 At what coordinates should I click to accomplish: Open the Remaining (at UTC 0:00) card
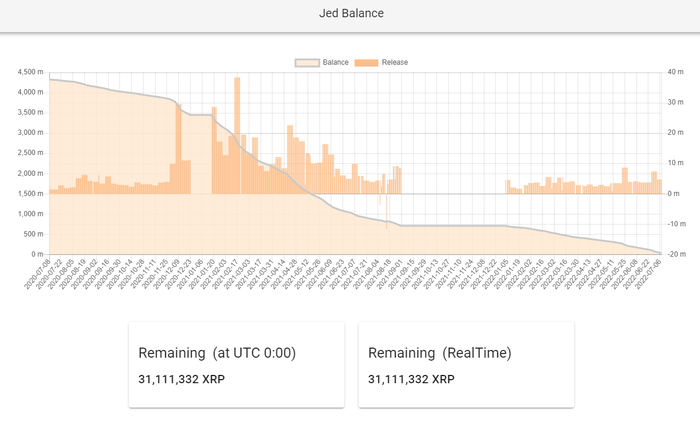[x=236, y=364]
